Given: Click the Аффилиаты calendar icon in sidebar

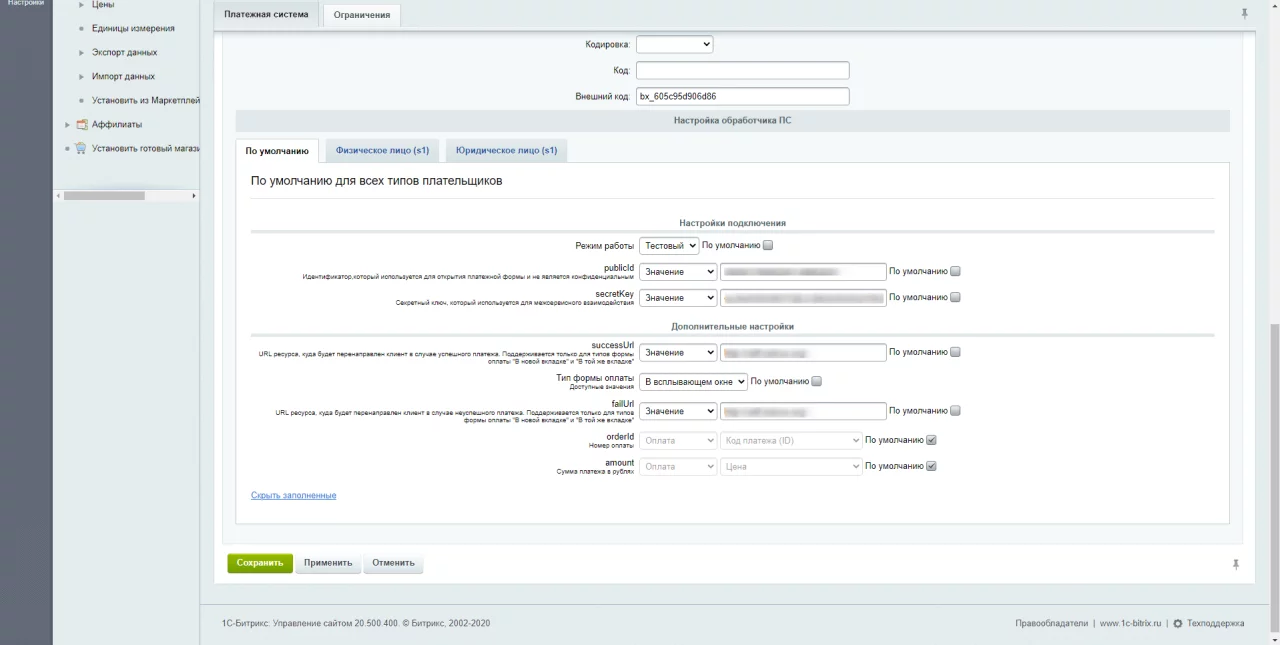Looking at the screenshot, I should [82, 125].
